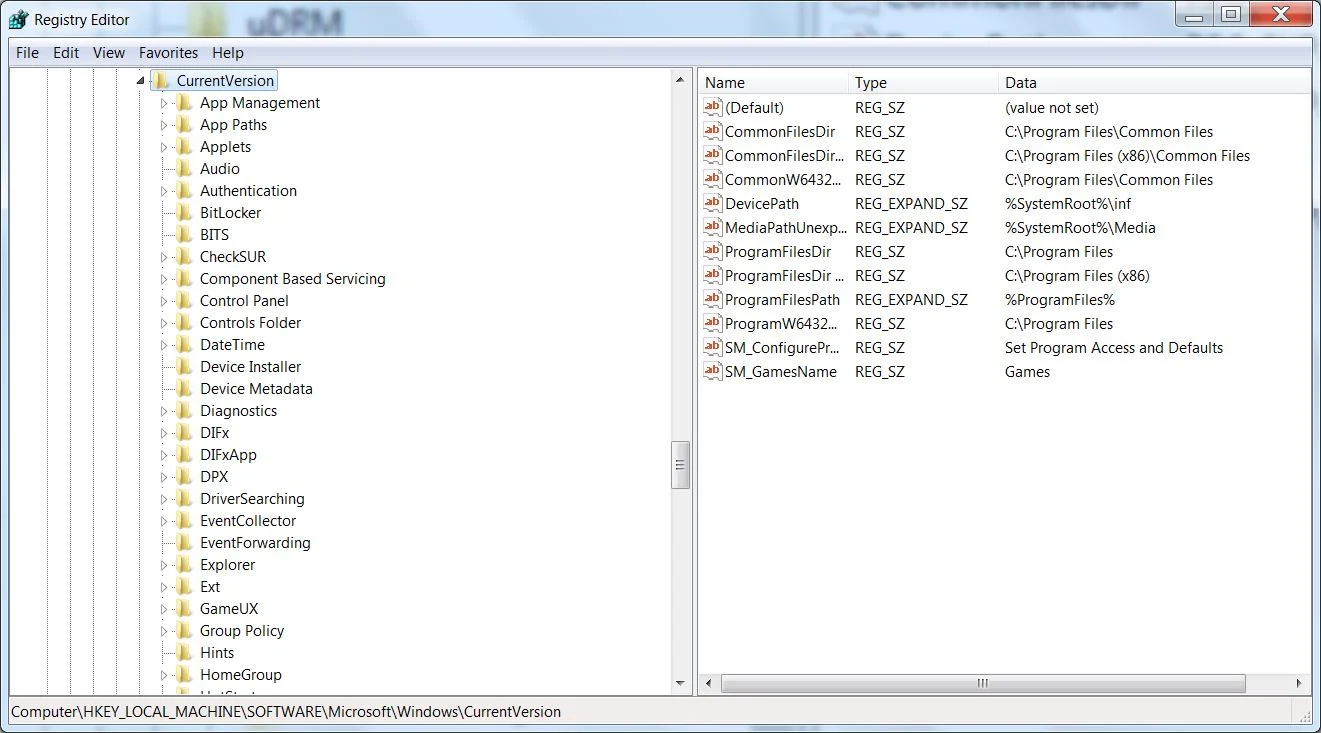The width and height of the screenshot is (1321, 733).
Task: Expand the Group Policy key
Action: [x=164, y=631]
